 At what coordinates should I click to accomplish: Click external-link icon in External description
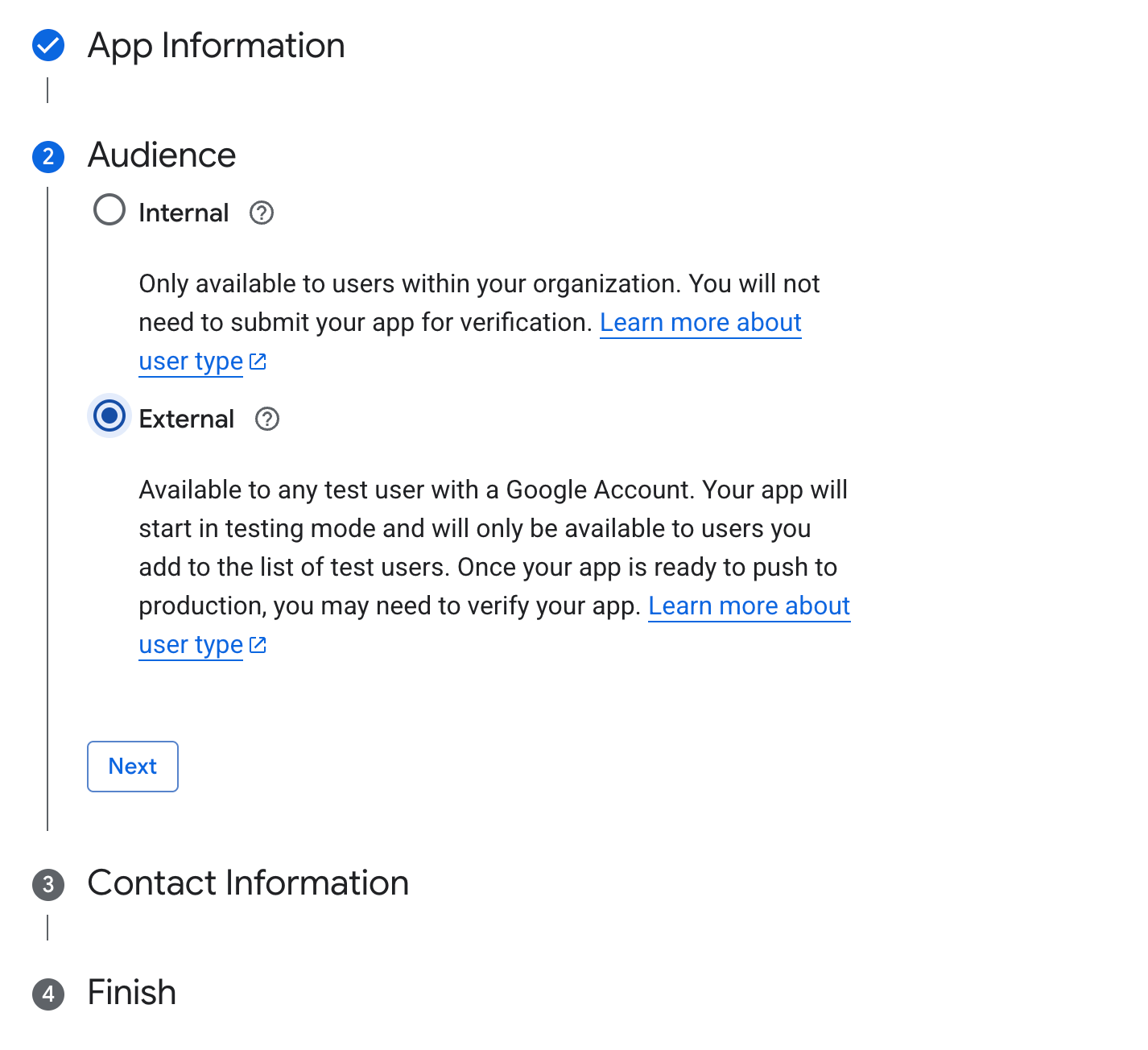258,645
